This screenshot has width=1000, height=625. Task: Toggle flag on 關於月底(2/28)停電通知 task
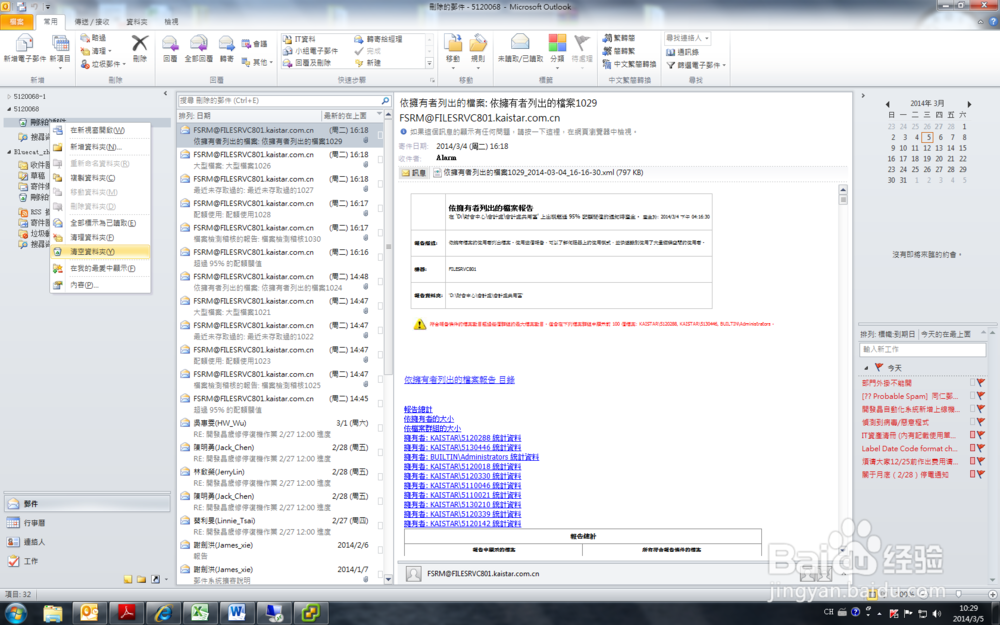(x=981, y=474)
